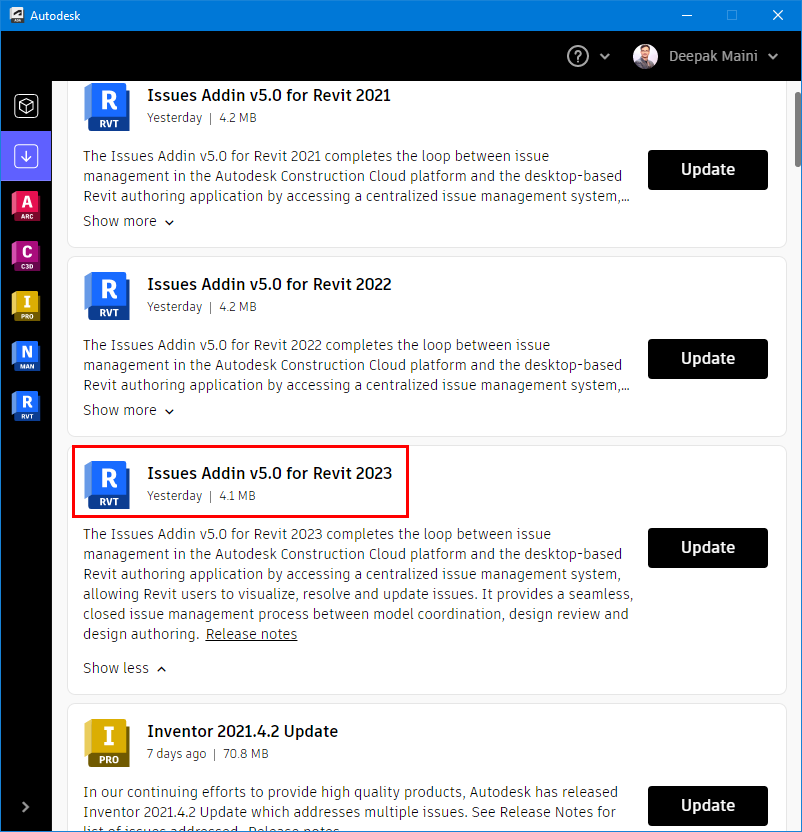Minimize the Autodesk window
The width and height of the screenshot is (802, 832).
click(x=687, y=15)
